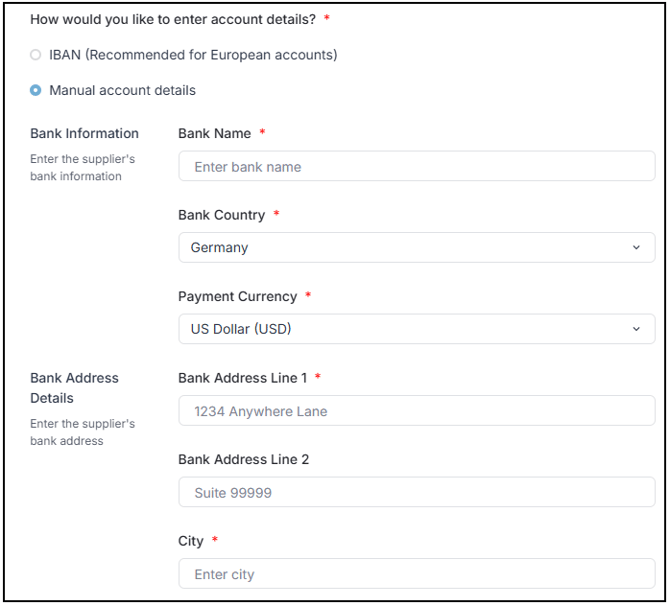Click the chevron arrow in Payment Currency dropdown
Viewport: 670px width, 606px height.
click(636, 329)
